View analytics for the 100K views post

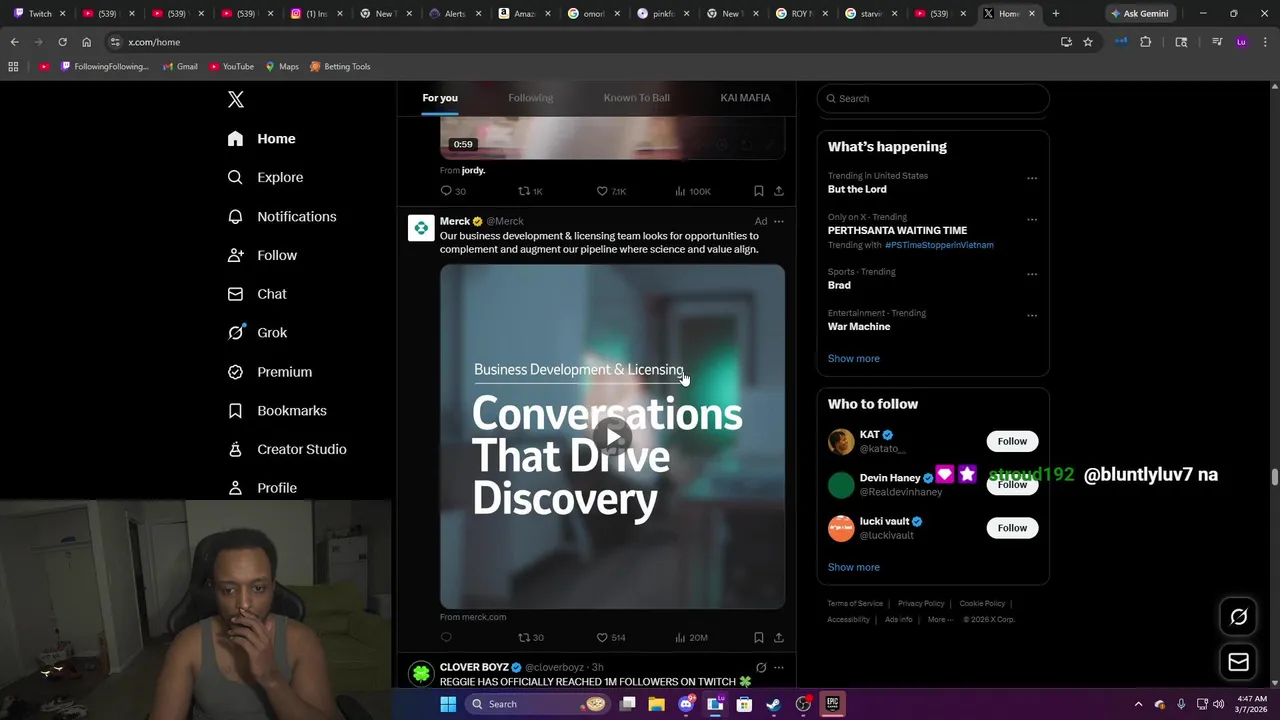point(693,191)
